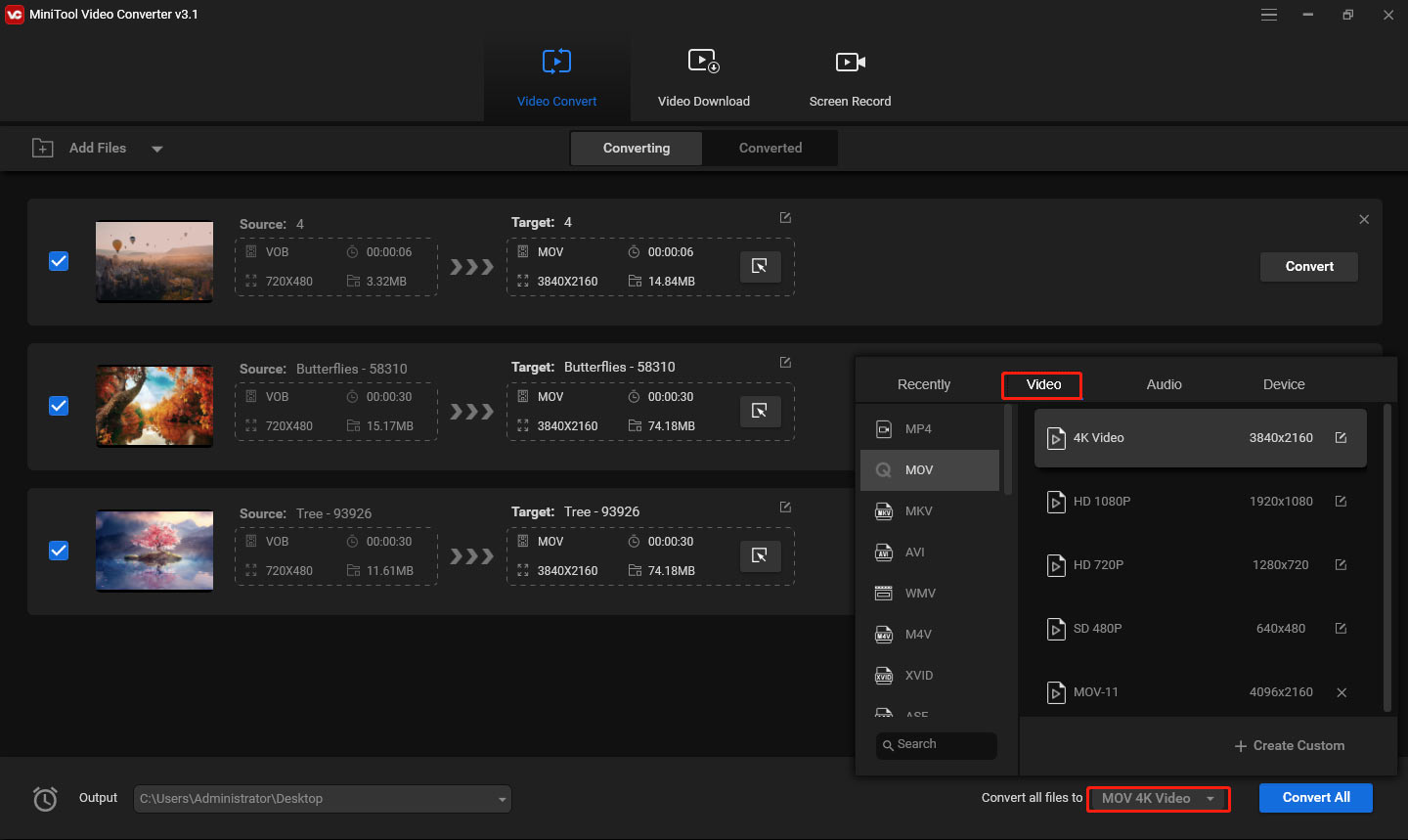The image size is (1408, 840).
Task: Click the Convert All button
Action: pos(1316,798)
